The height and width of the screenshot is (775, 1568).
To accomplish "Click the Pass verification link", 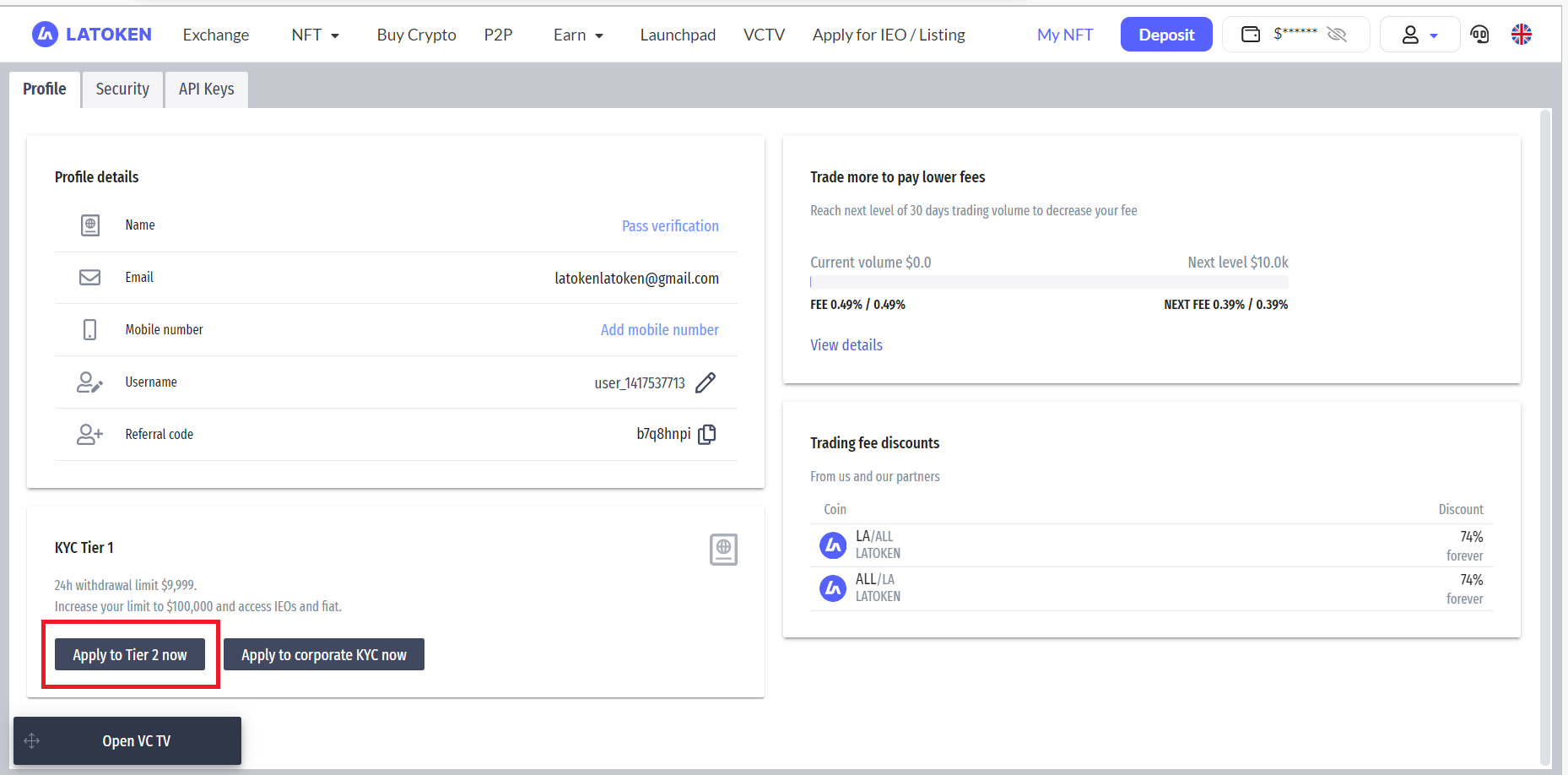I will pos(670,226).
